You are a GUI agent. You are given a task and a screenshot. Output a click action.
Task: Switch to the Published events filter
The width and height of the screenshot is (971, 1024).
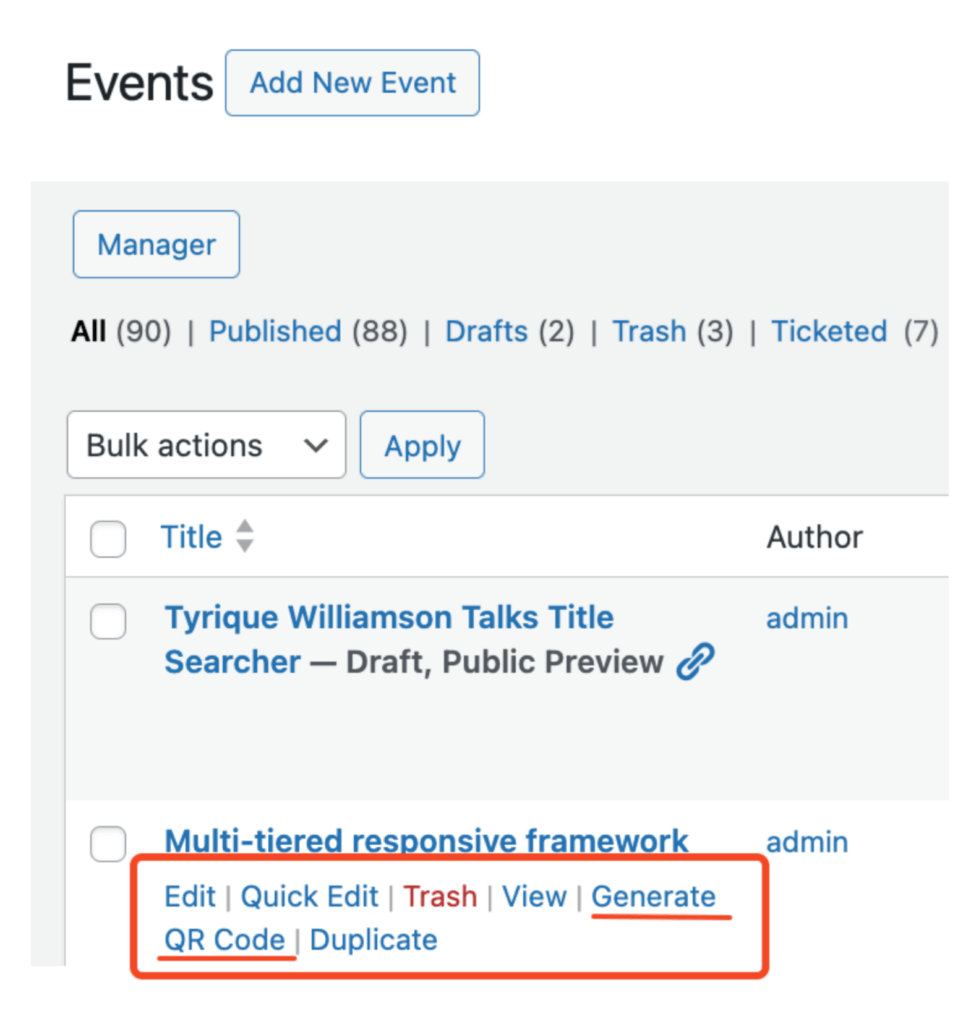pos(275,331)
